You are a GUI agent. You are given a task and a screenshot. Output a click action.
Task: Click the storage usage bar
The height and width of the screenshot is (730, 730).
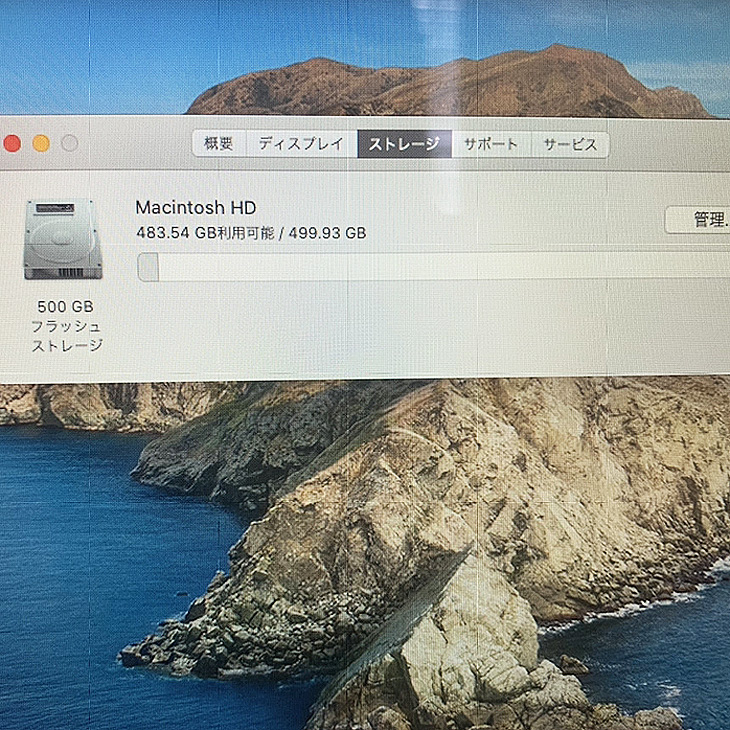pyautogui.click(x=433, y=267)
